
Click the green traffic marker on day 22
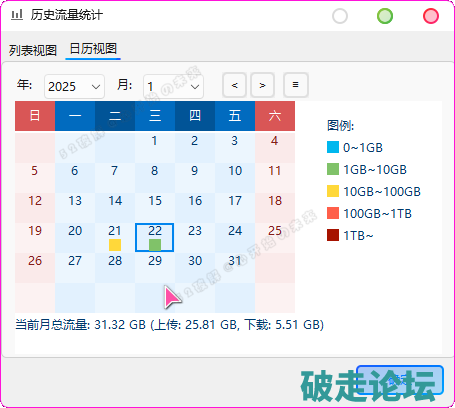point(155,245)
